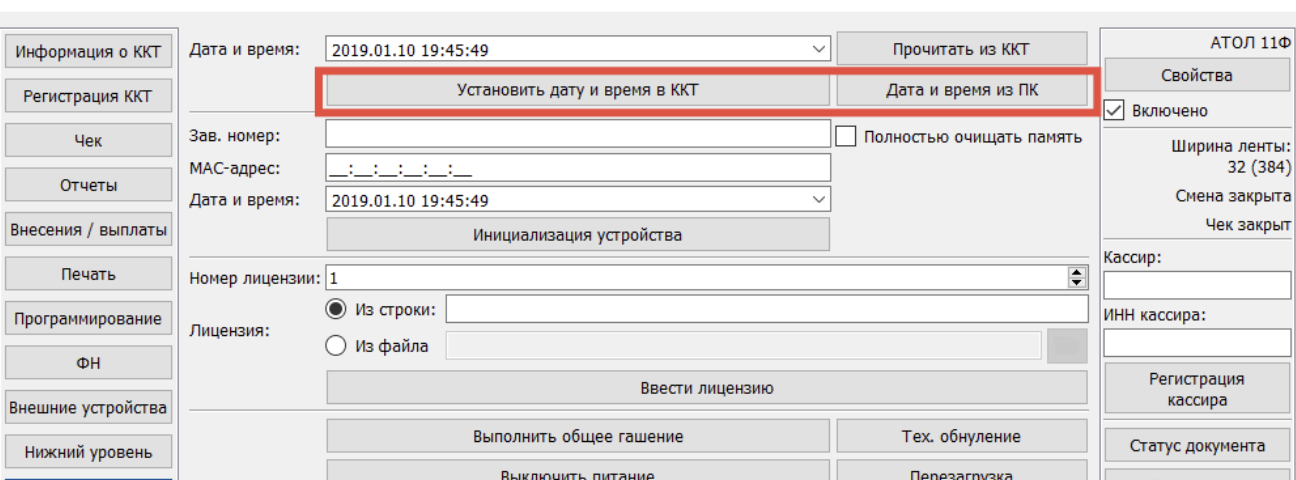The image size is (1296, 480).
Task: Toggle the Включено checkbox
Action: click(x=1115, y=111)
